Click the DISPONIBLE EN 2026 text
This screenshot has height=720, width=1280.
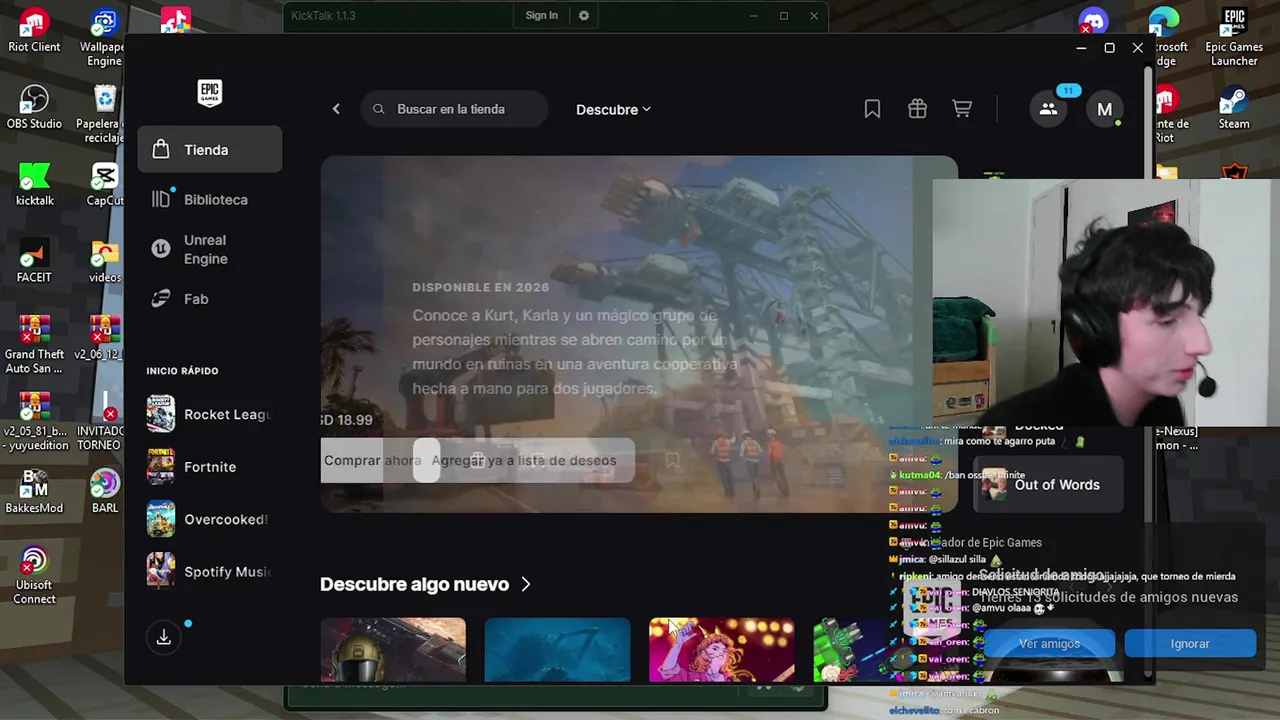pos(481,287)
